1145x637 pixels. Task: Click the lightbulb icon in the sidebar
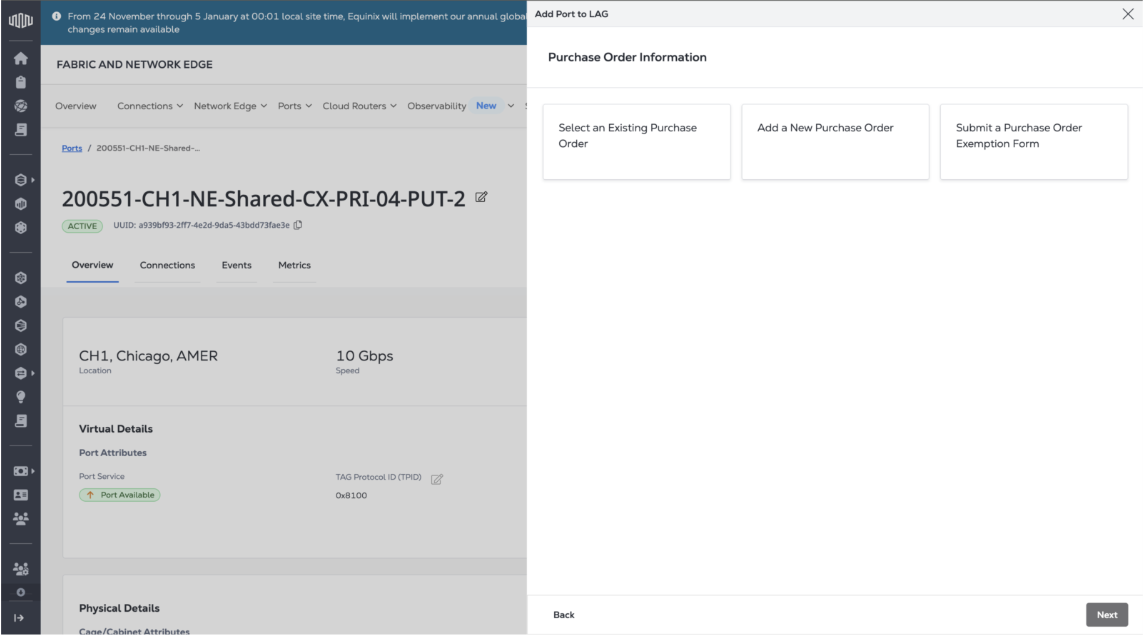(x=20, y=396)
